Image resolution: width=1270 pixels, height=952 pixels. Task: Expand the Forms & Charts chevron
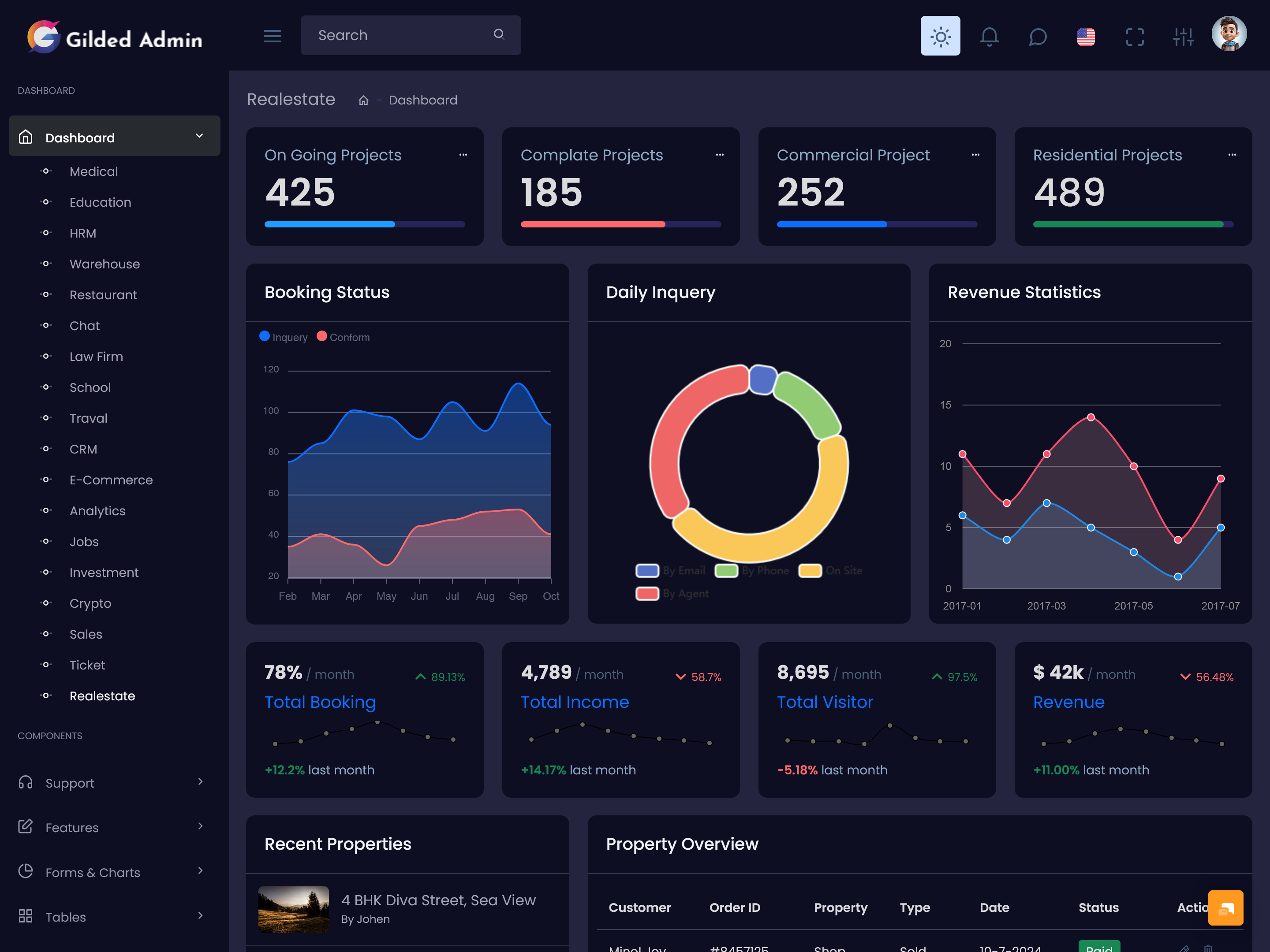point(200,871)
